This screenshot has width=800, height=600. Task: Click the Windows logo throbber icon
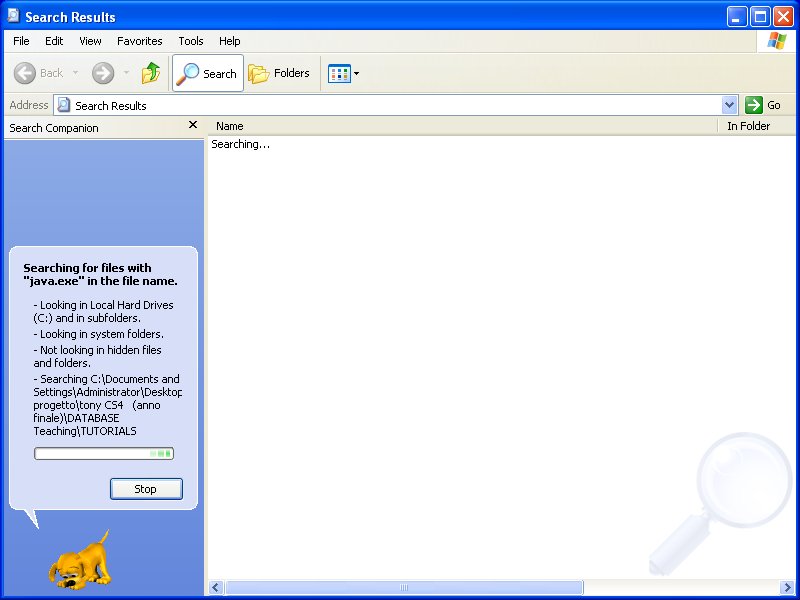[776, 41]
